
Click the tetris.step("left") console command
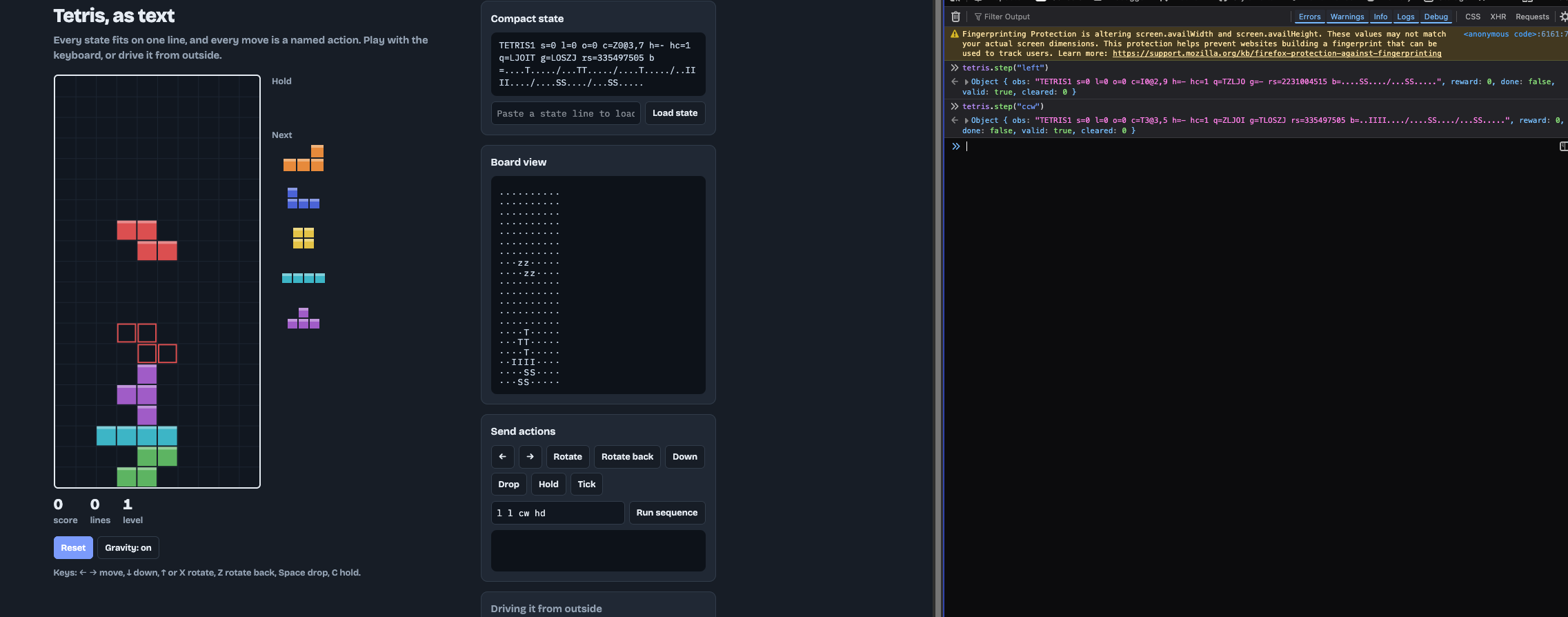(x=1005, y=68)
